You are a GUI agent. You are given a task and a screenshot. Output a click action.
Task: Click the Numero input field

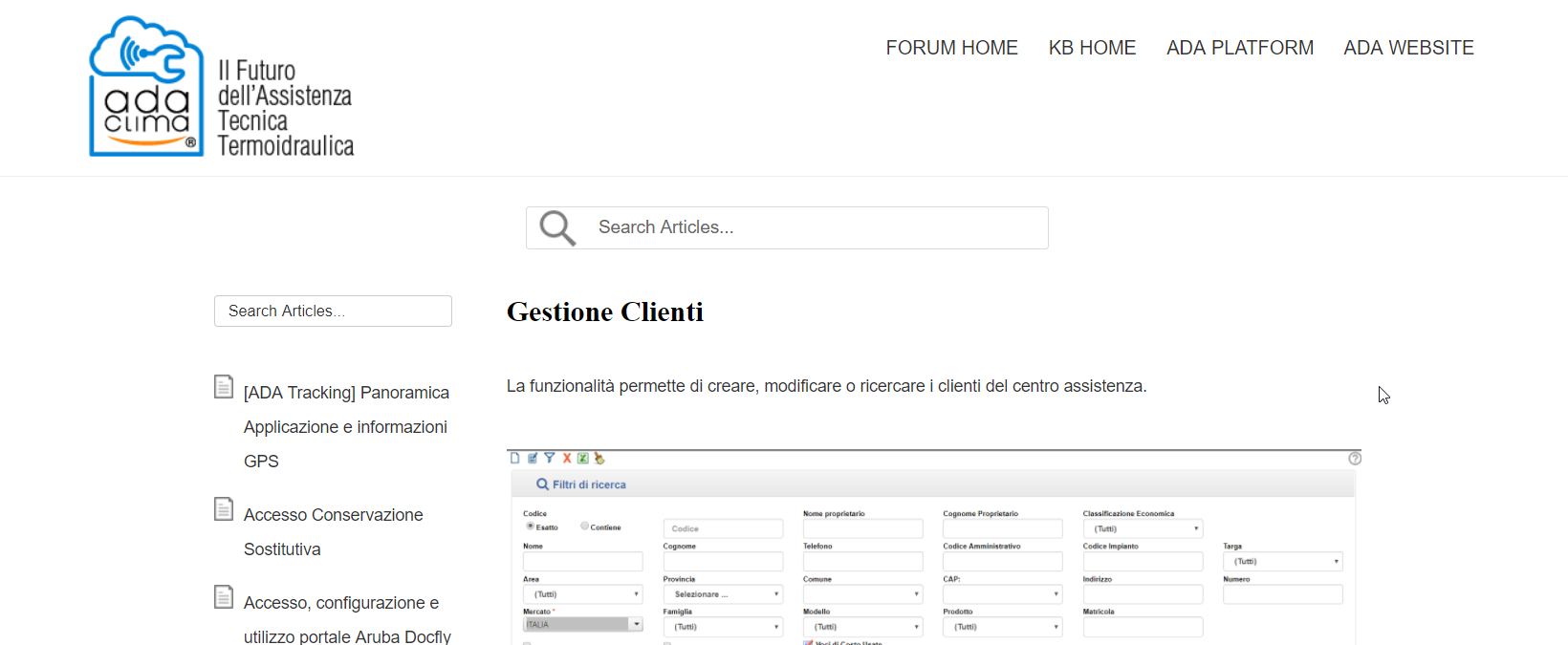1283,594
